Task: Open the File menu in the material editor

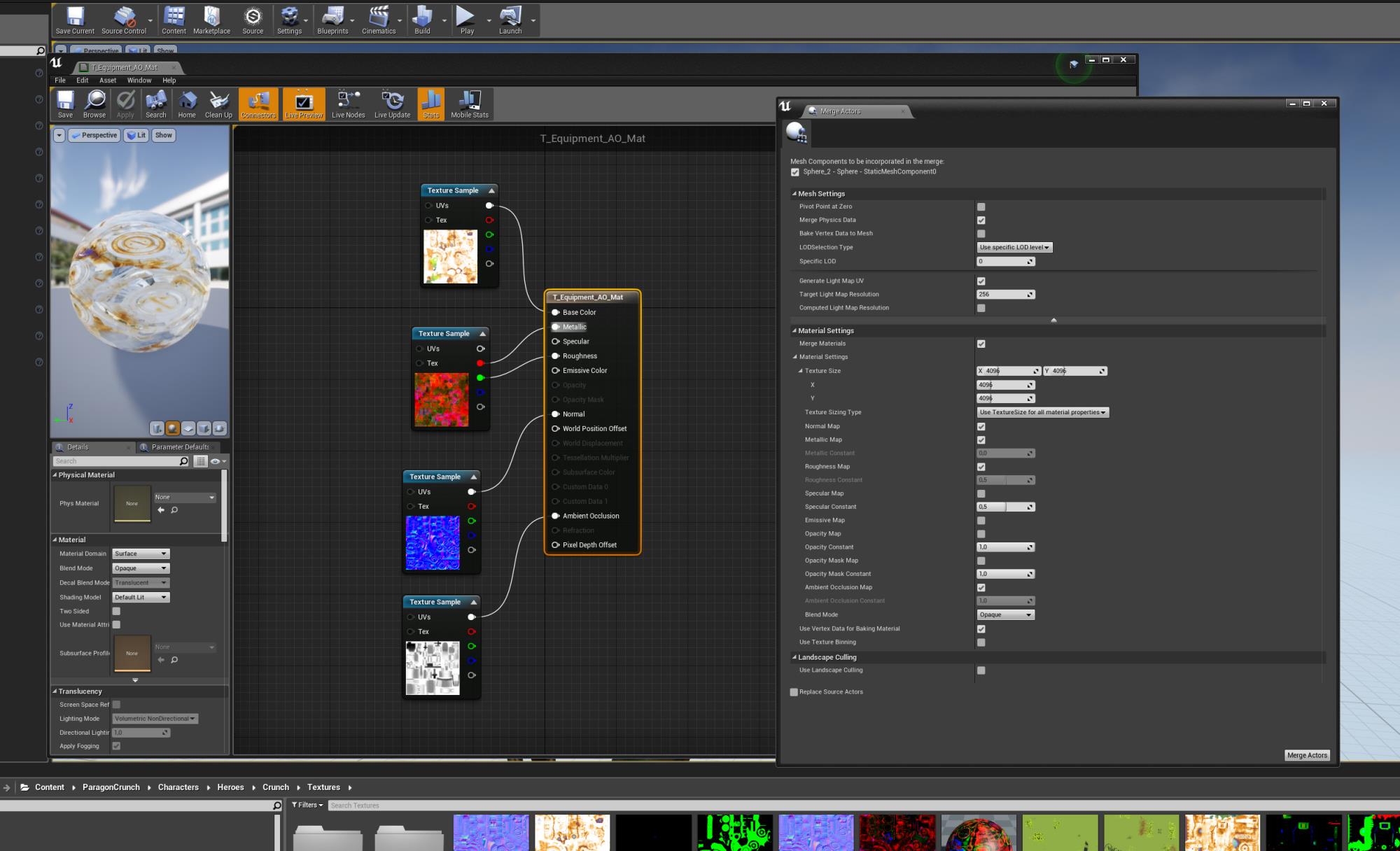Action: pyautogui.click(x=60, y=80)
